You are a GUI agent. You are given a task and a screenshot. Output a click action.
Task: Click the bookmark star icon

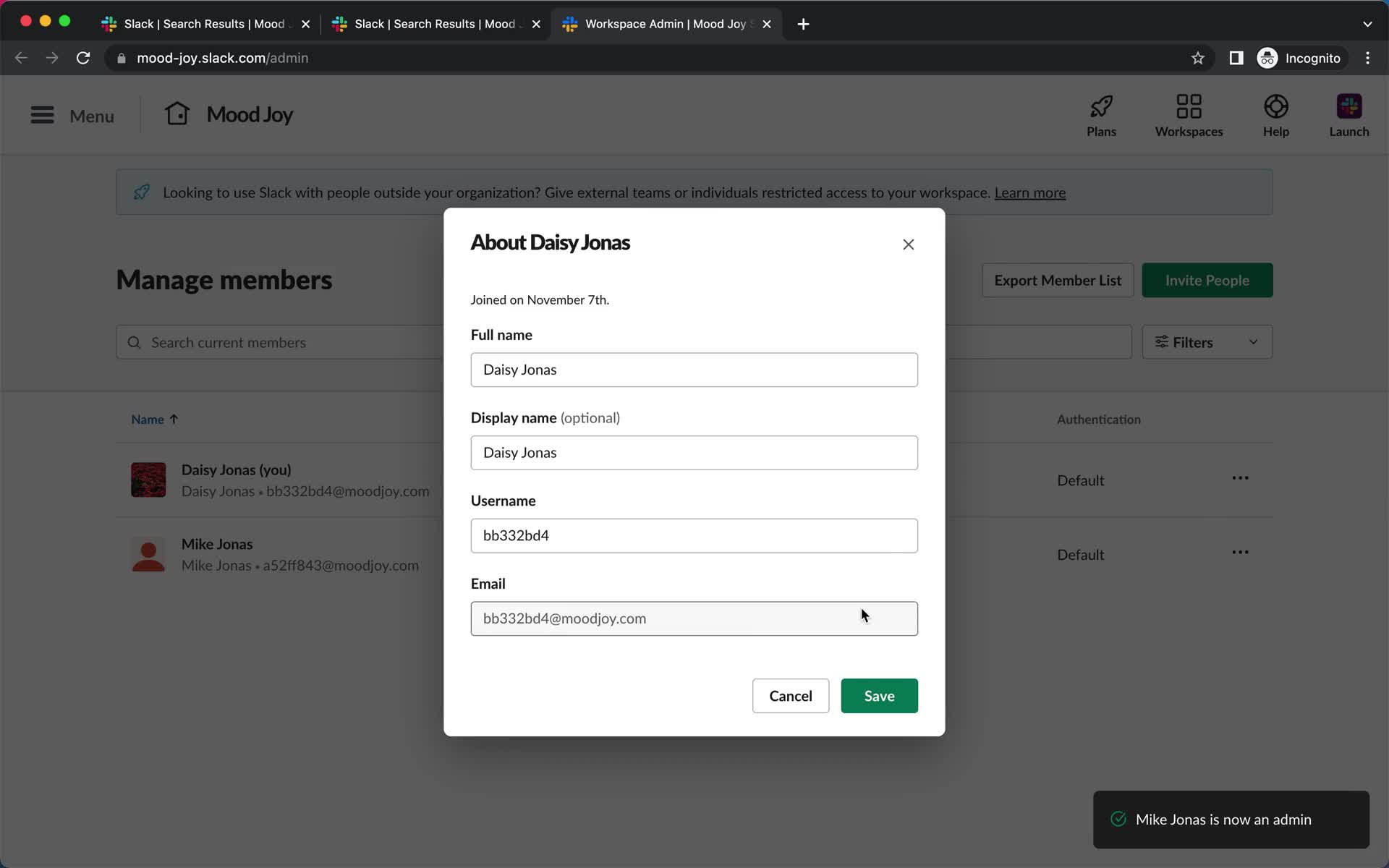point(1198,58)
